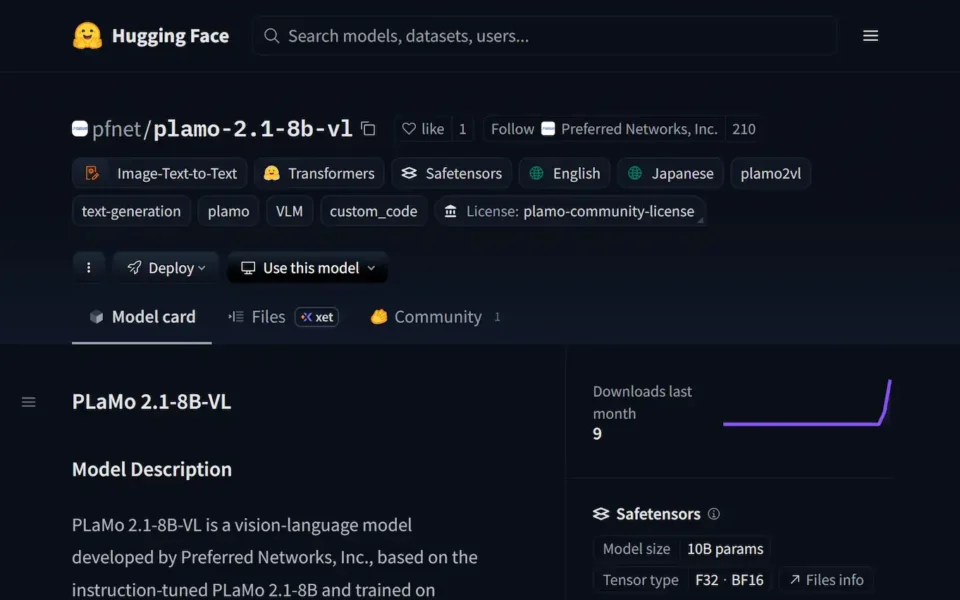Viewport: 960px width, 600px height.
Task: Click the xet badge on Files
Action: (316, 317)
